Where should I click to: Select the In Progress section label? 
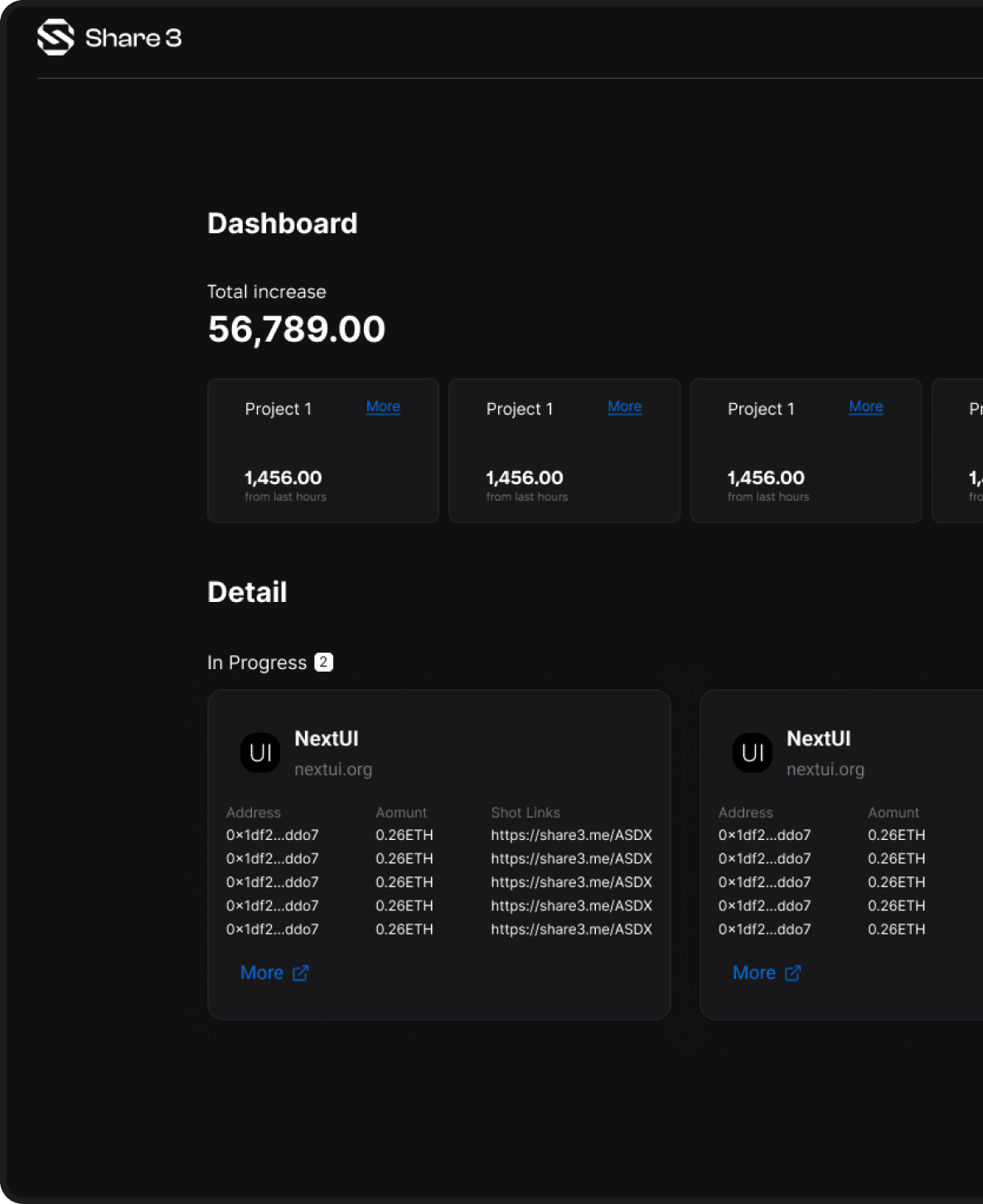pos(257,663)
